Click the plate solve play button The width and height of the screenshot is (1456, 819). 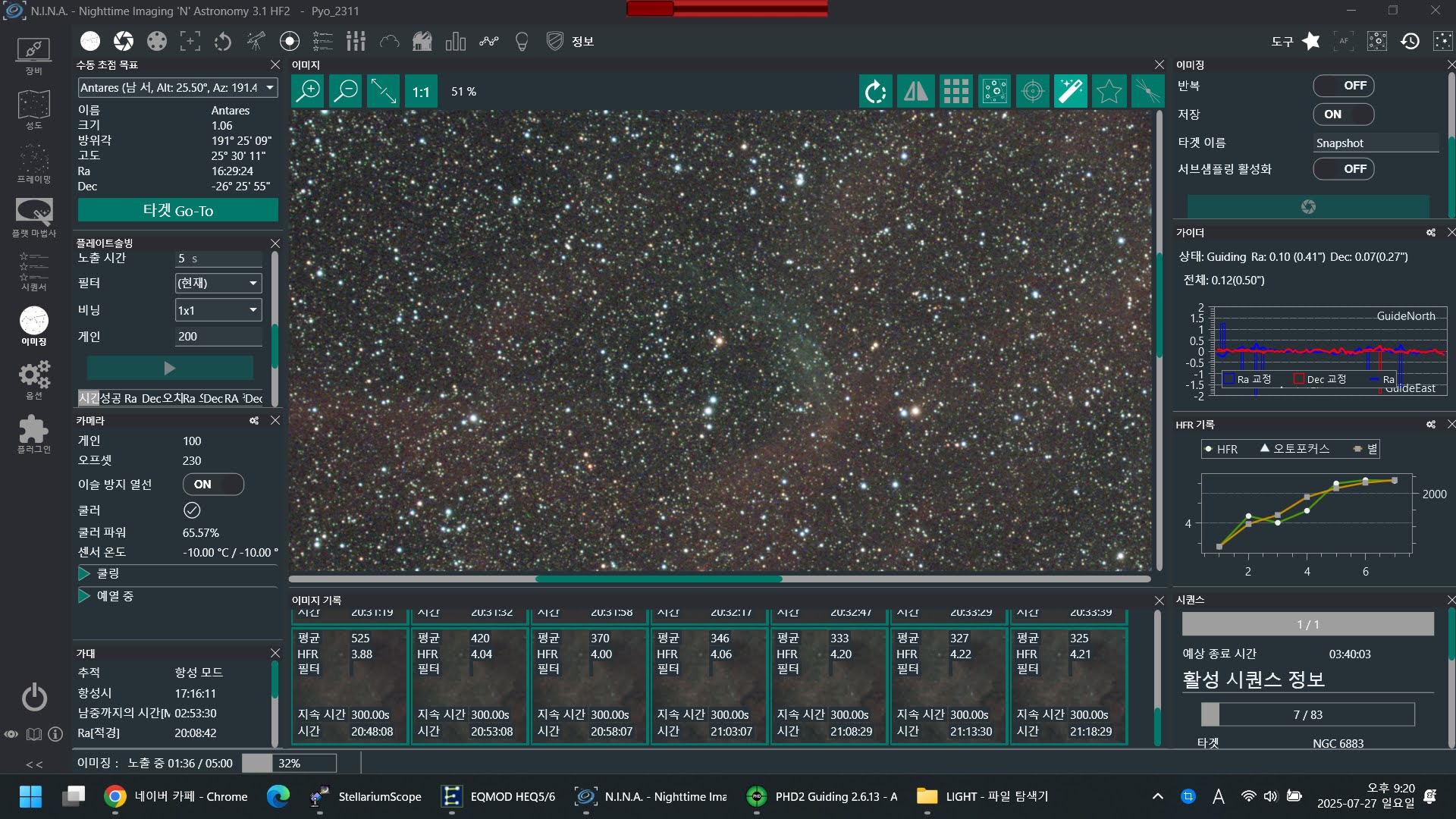point(170,369)
